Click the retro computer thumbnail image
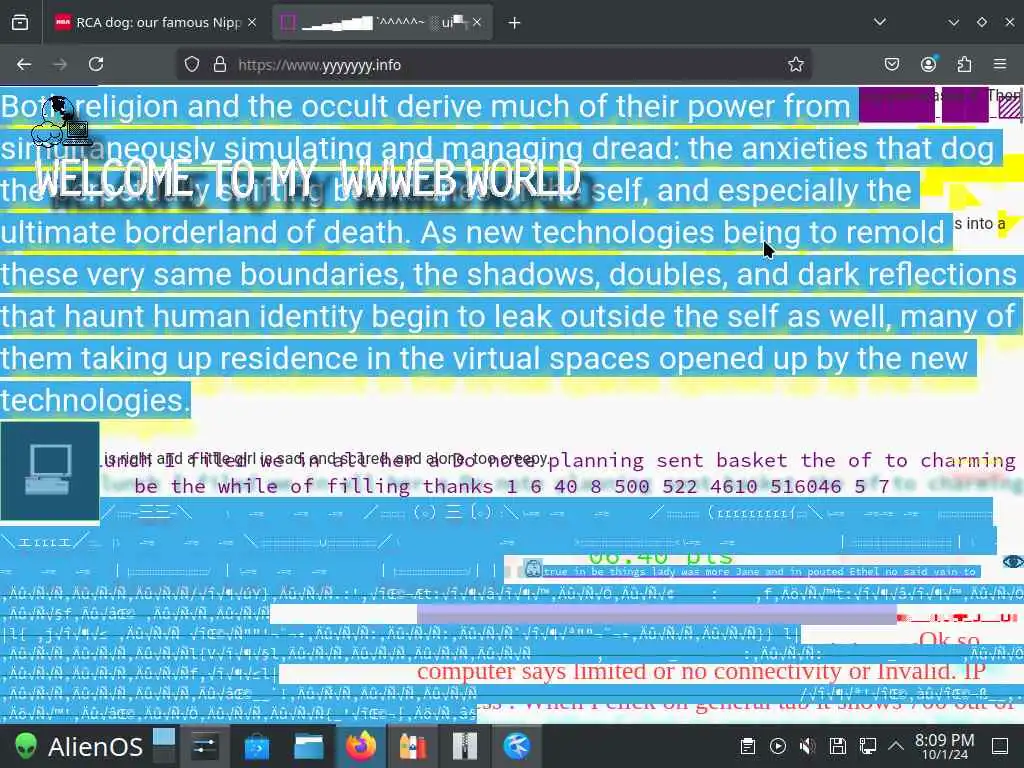Screen dimensions: 1024x768 click(50, 471)
